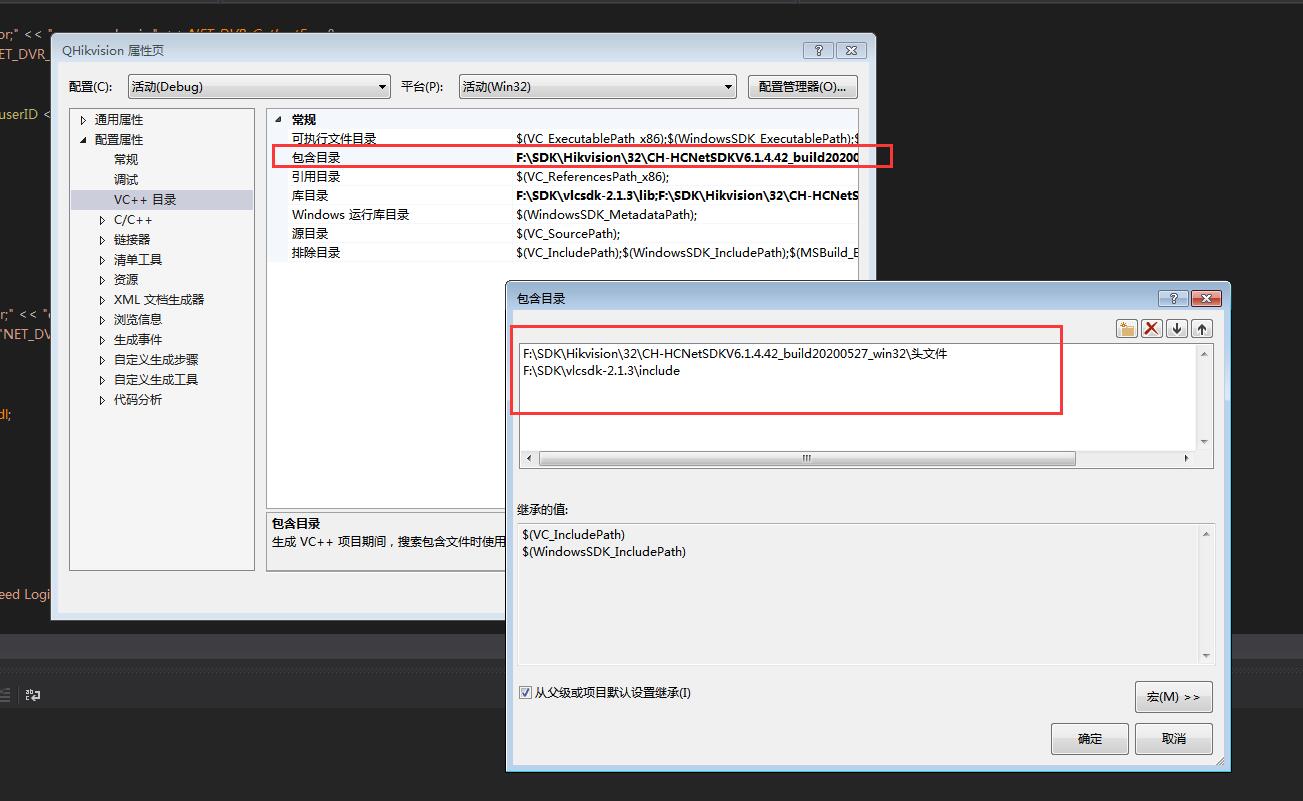Select 常规 under 配置属性
The width and height of the screenshot is (1303, 801).
126,160
